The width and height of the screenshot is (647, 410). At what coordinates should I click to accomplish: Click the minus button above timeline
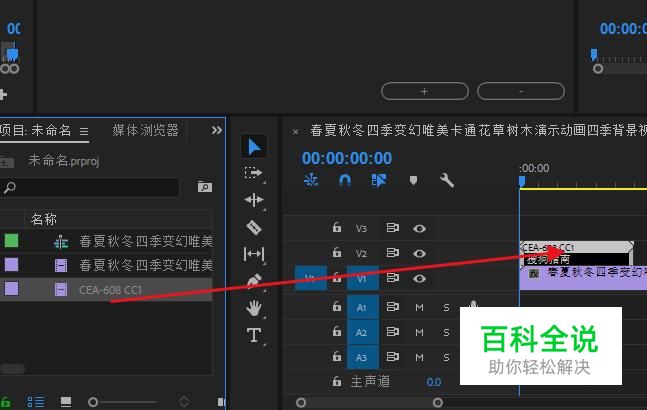coord(521,91)
